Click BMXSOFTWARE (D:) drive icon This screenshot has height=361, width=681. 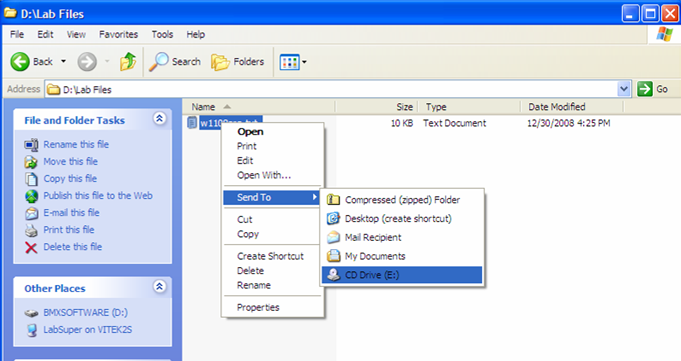[31, 313]
